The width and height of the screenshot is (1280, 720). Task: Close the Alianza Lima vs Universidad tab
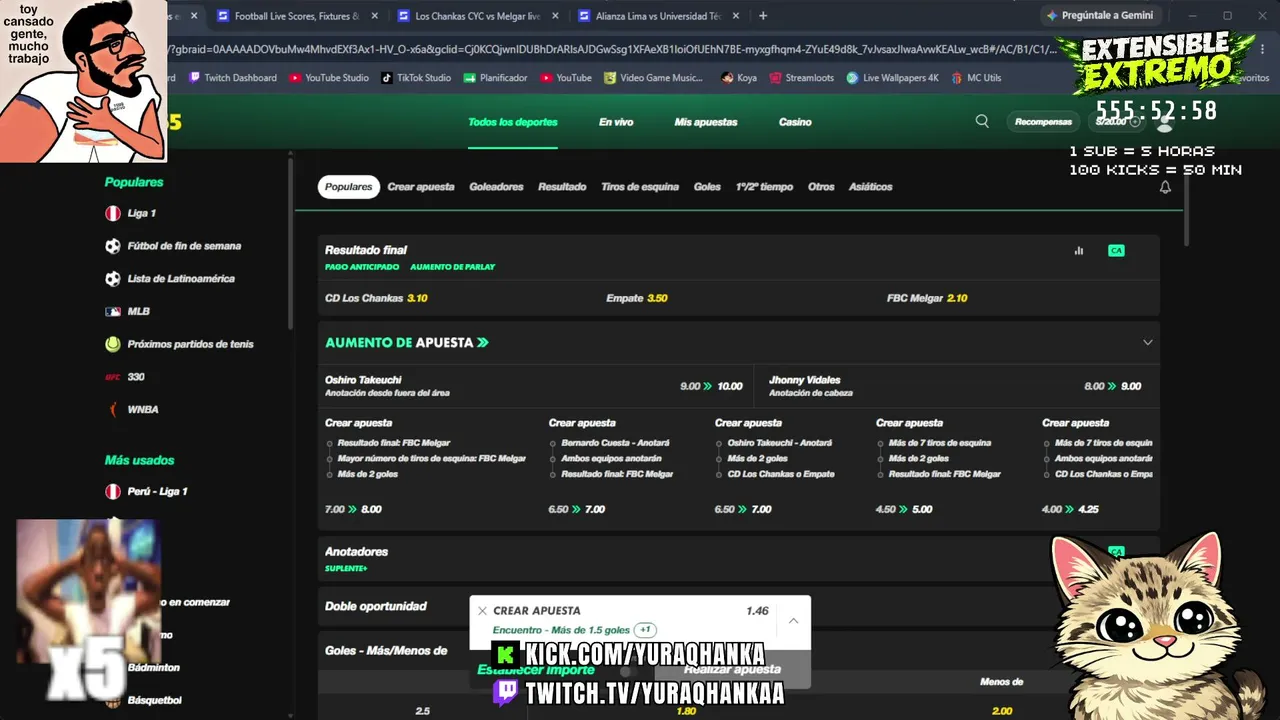click(737, 16)
